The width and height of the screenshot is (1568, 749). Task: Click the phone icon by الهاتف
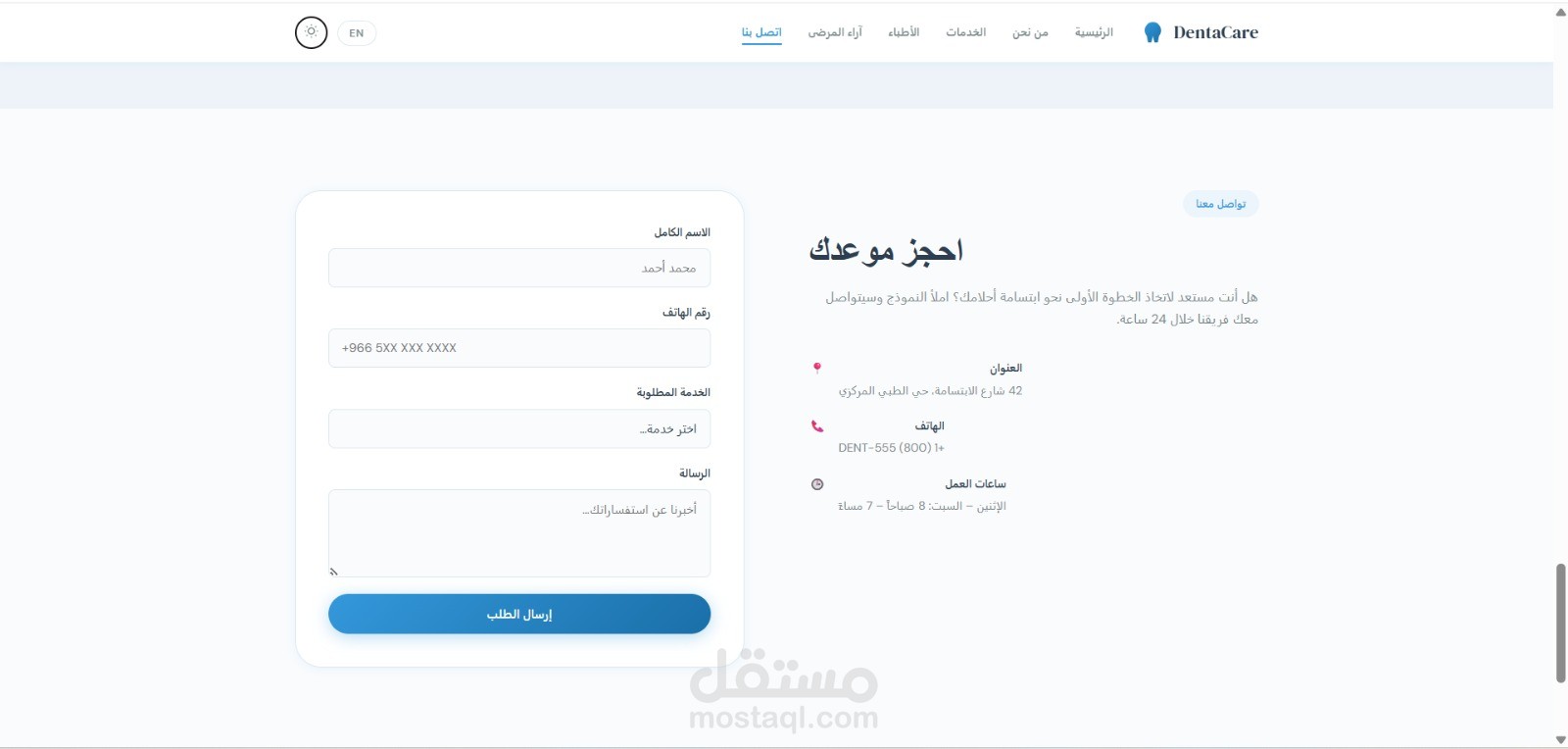coord(817,426)
